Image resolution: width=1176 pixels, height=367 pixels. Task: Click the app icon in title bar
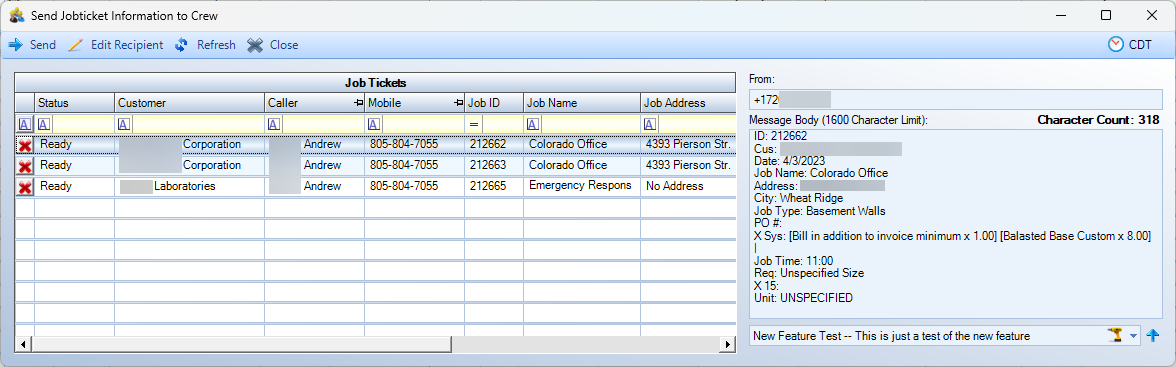point(16,15)
